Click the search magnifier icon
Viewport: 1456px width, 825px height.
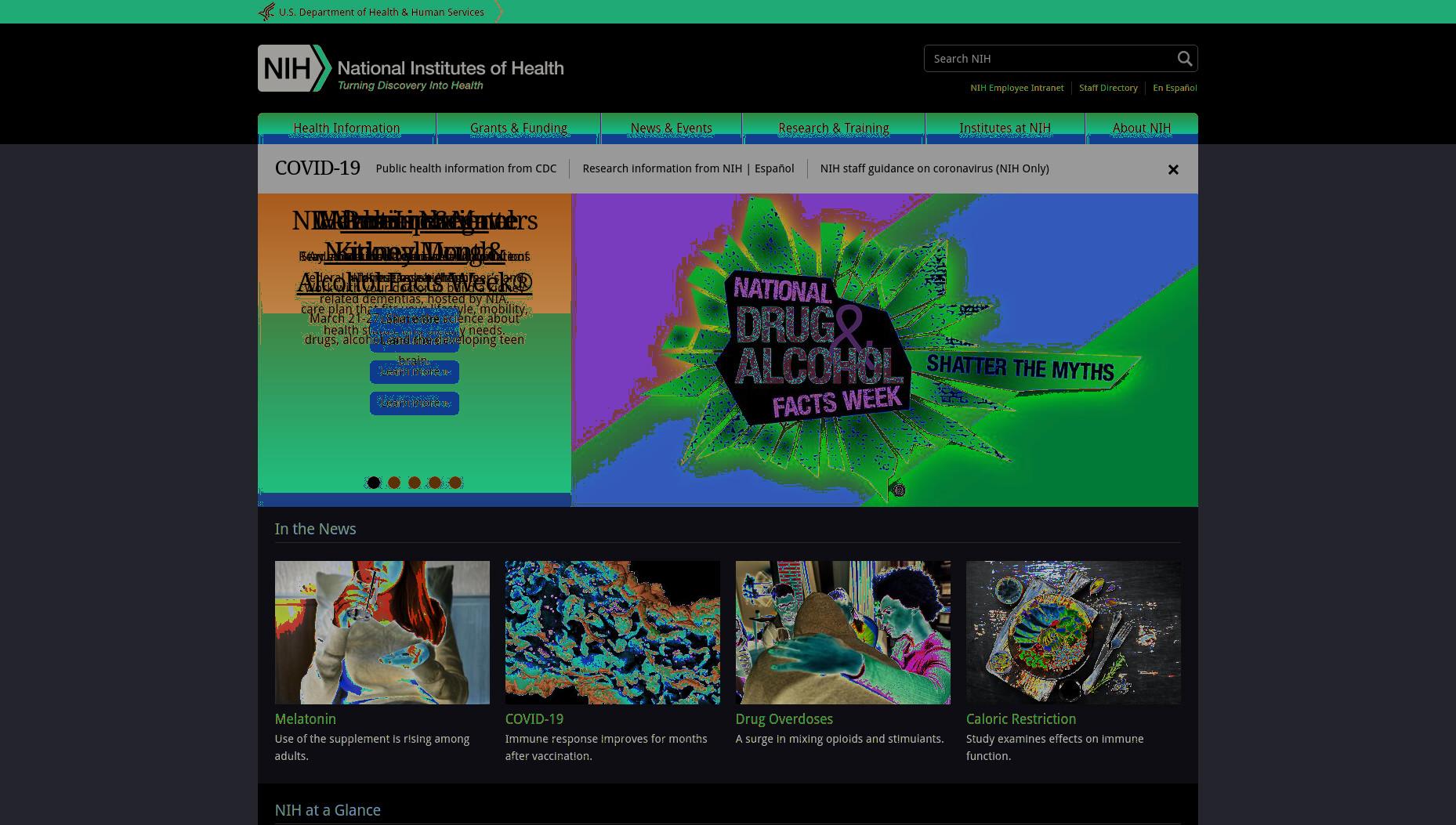pos(1184,59)
